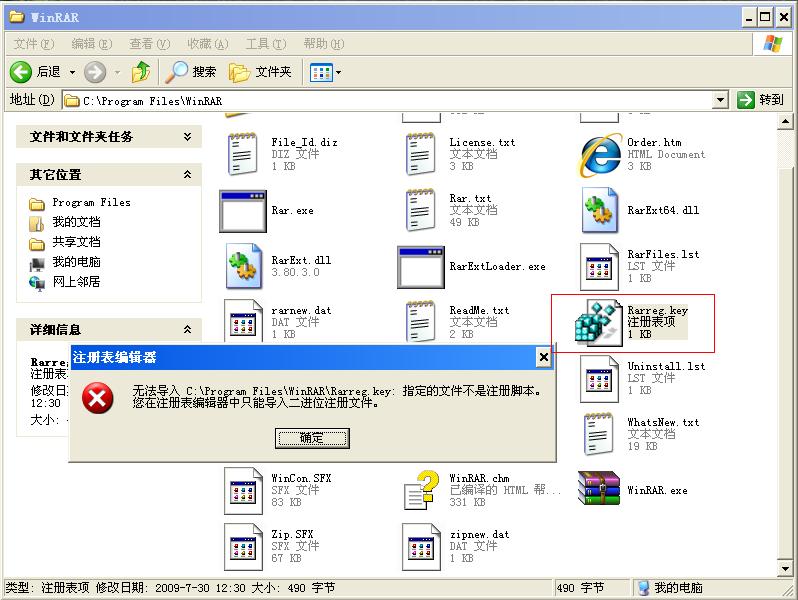Select the WinRAR.chm help file icon

pyautogui.click(x=421, y=490)
